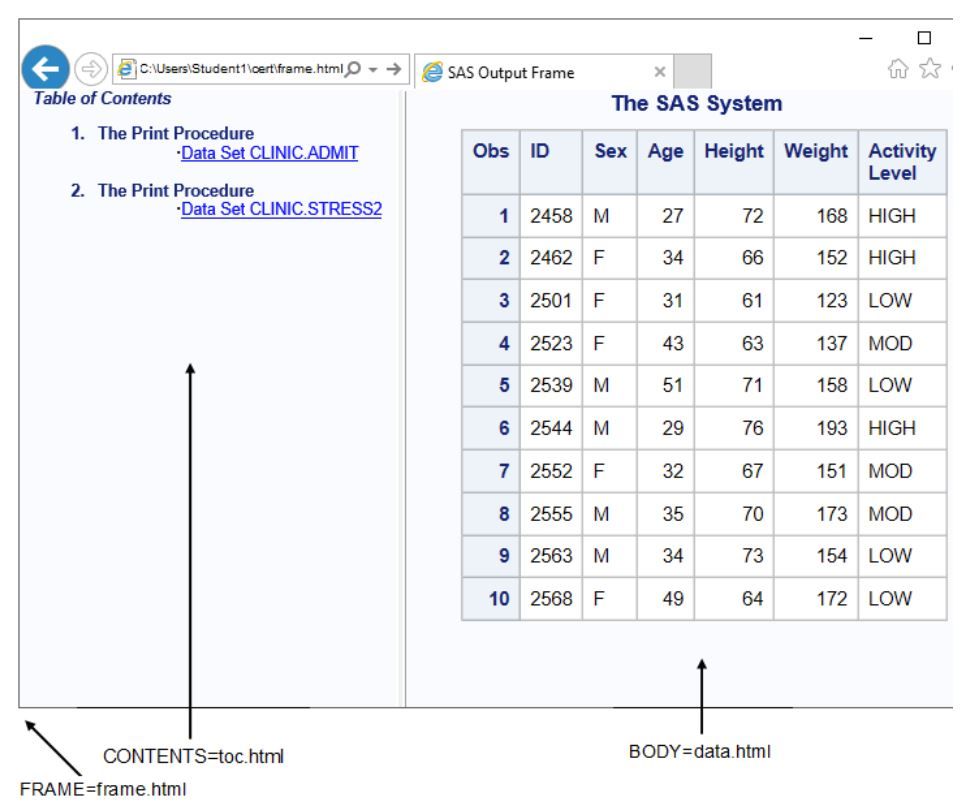This screenshot has width=973, height=812.
Task: Select ID 2458 in the first table row
Action: (553, 213)
